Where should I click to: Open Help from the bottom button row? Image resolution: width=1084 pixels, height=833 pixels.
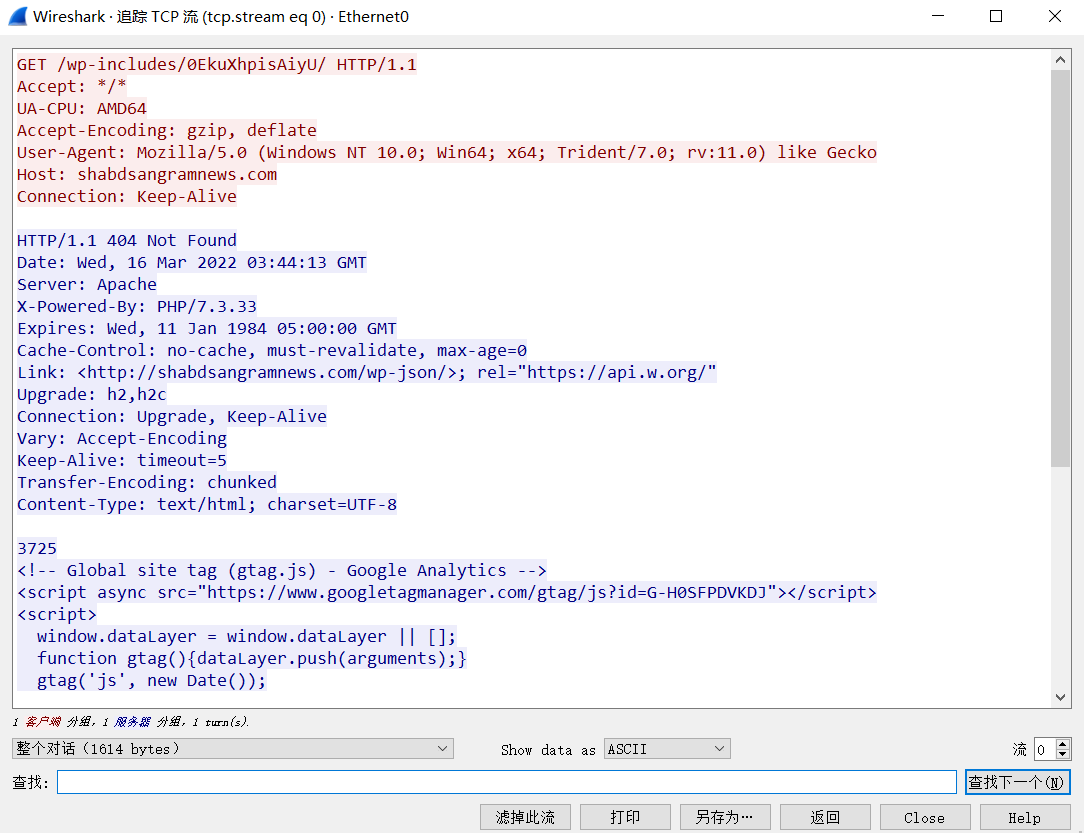pos(1024,817)
